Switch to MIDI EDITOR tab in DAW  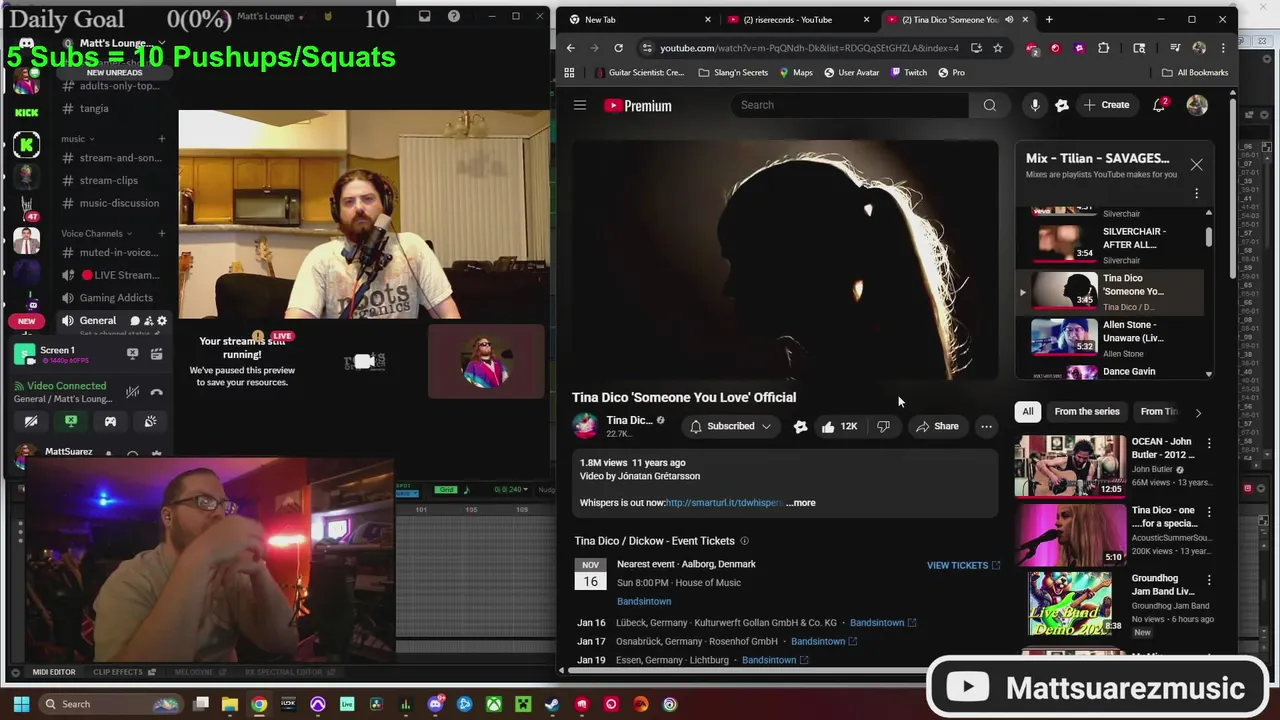(54, 672)
